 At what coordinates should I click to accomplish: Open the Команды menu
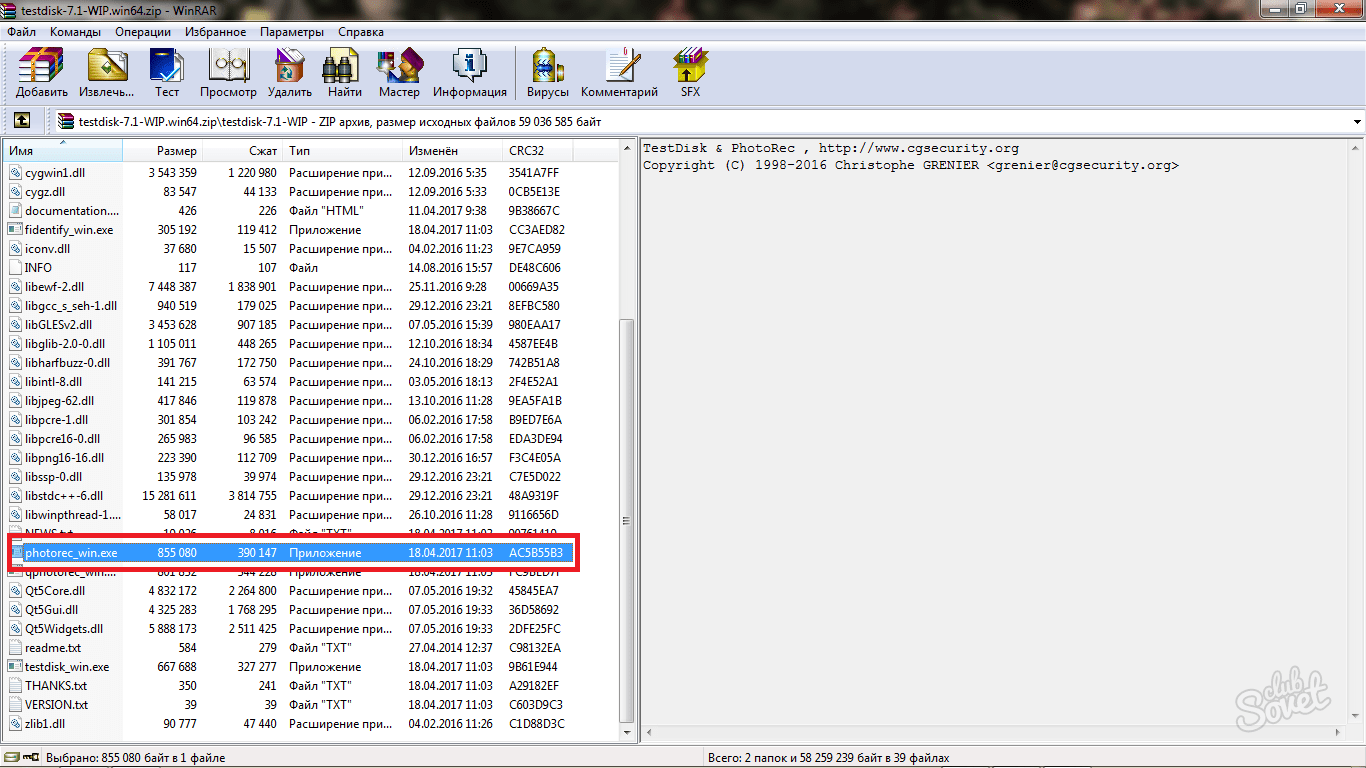tap(75, 32)
